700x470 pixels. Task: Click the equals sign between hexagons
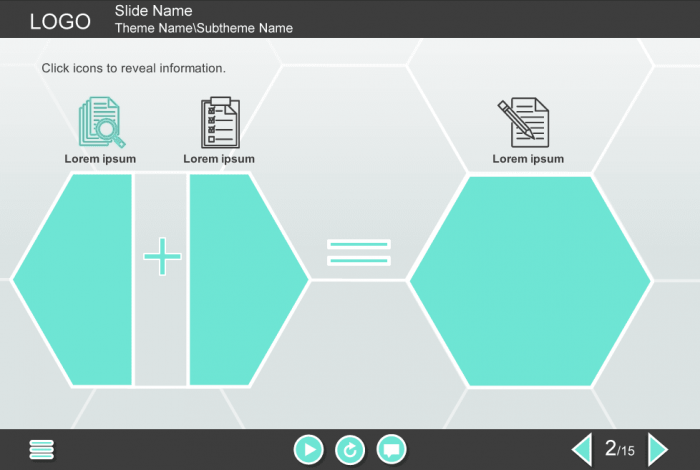pos(359,252)
